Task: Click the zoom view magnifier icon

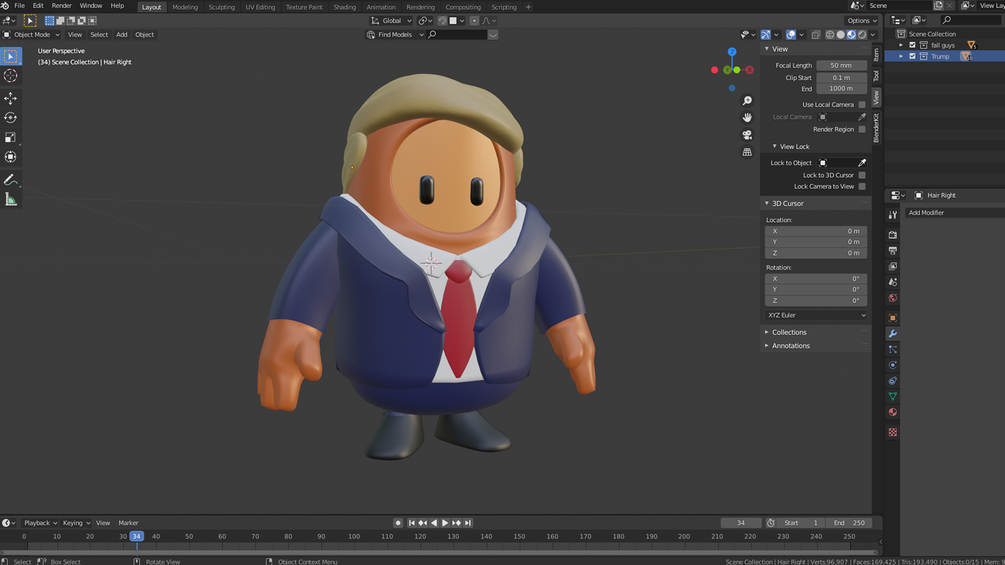Action: (x=747, y=101)
